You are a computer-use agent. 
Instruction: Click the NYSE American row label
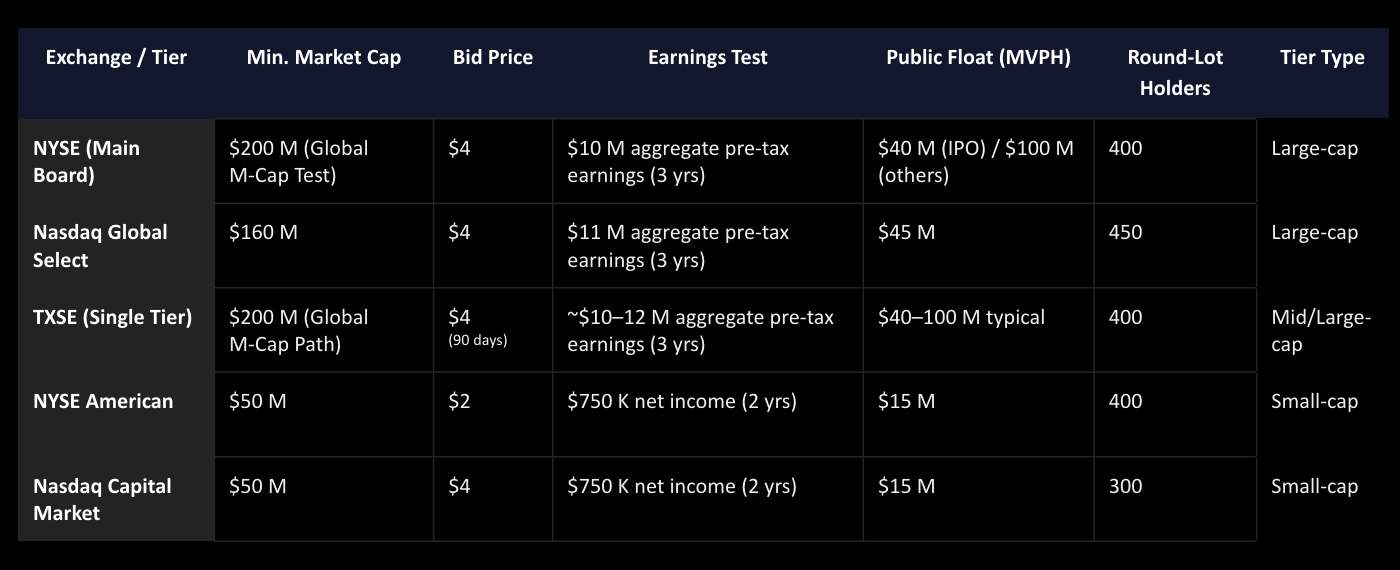pyautogui.click(x=103, y=401)
